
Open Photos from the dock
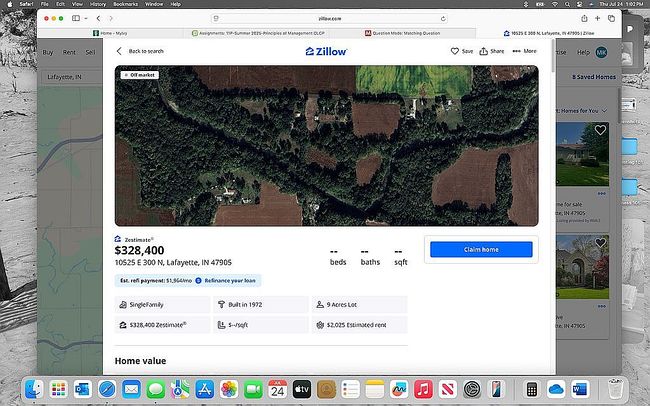[229, 389]
